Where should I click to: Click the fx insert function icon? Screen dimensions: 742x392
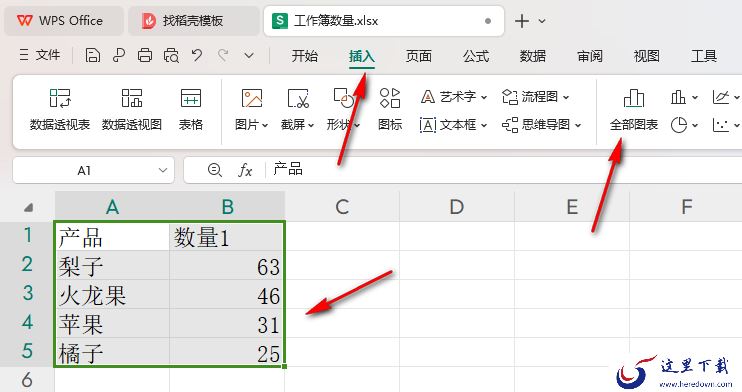245,169
